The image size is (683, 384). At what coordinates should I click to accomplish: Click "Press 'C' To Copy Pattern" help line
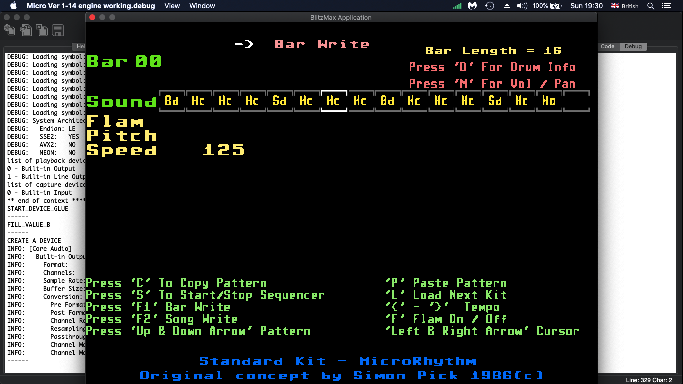click(176, 283)
